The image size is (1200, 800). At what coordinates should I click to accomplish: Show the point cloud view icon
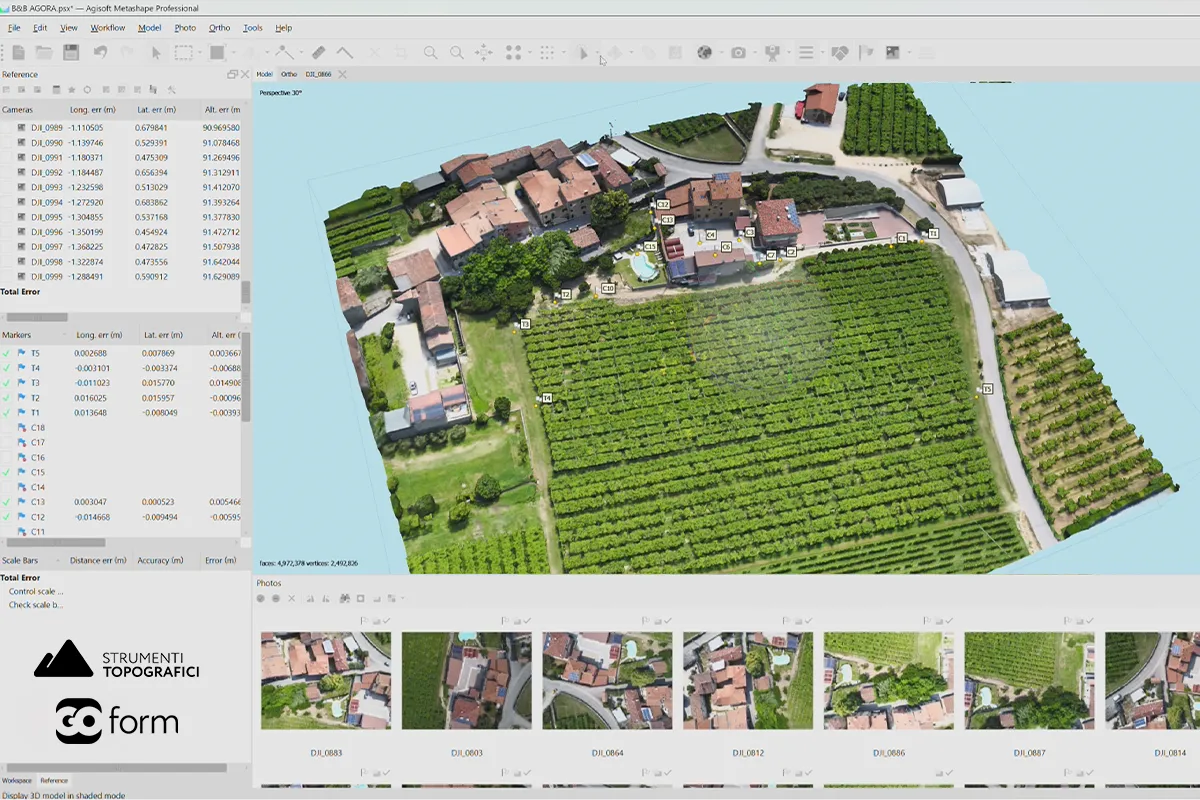click(x=513, y=52)
